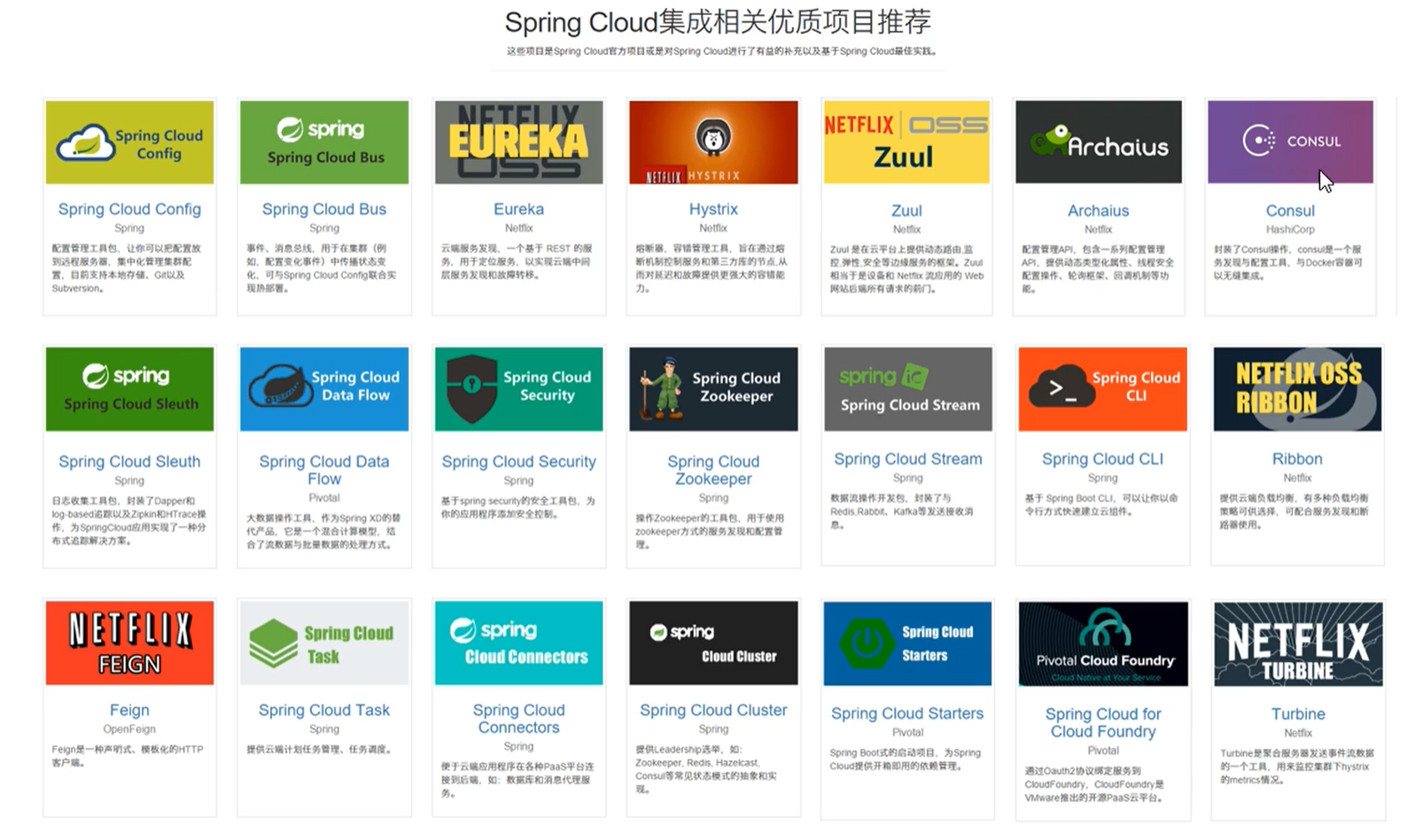The image size is (1415, 840).
Task: Visit the Spring Cloud Cluster title link
Action: tap(713, 710)
